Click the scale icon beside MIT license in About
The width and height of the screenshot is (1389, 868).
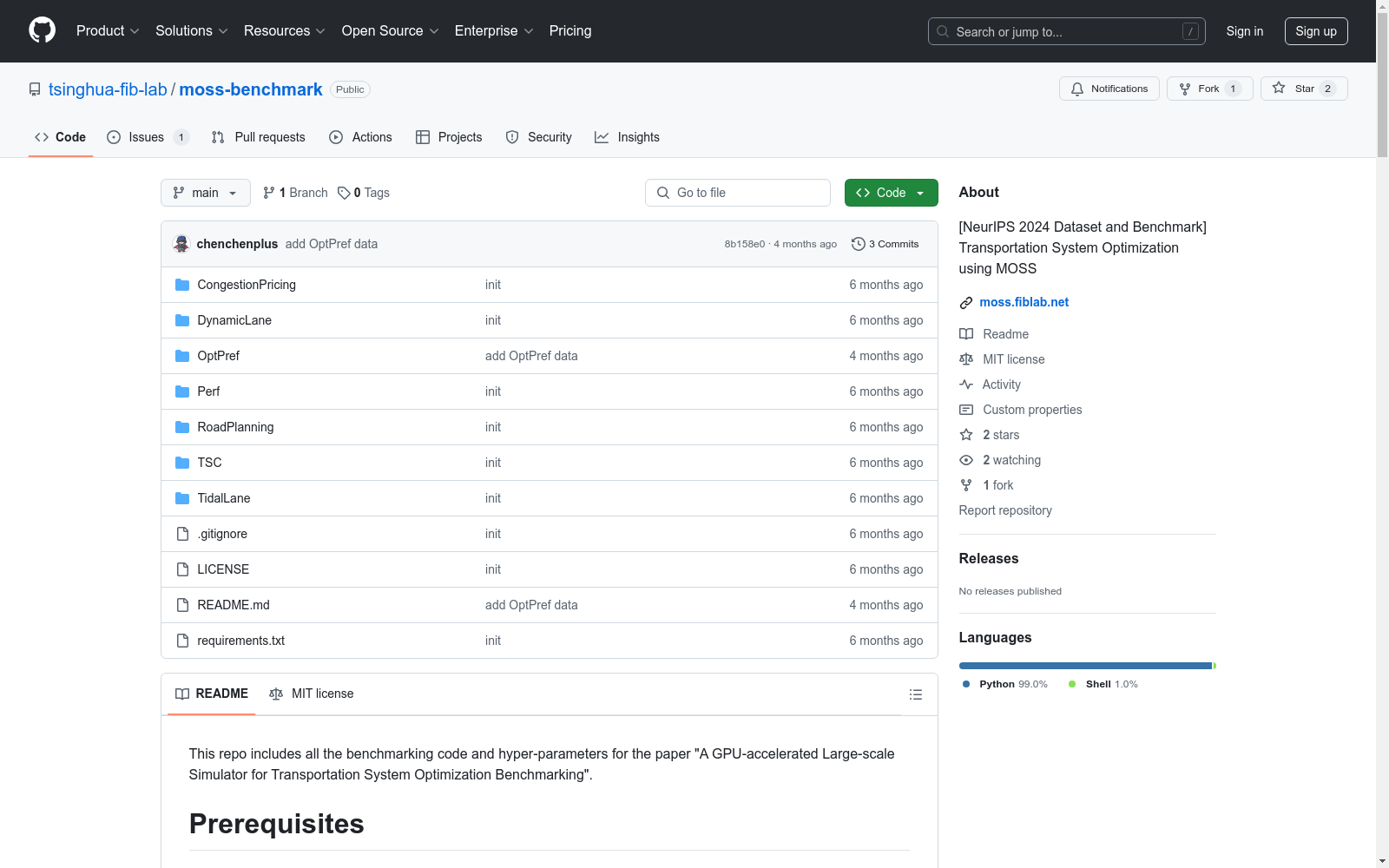click(966, 359)
